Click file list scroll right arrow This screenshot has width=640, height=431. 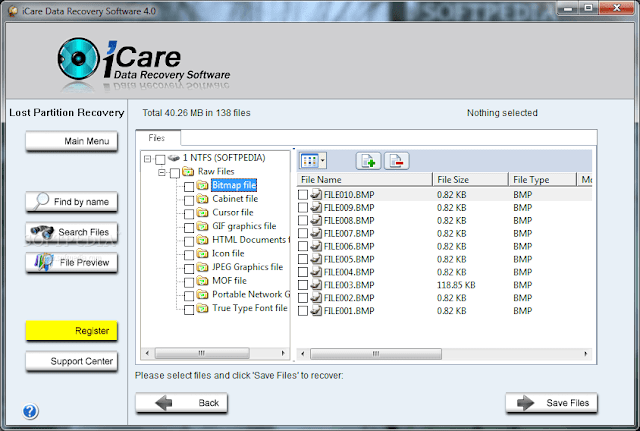click(586, 354)
